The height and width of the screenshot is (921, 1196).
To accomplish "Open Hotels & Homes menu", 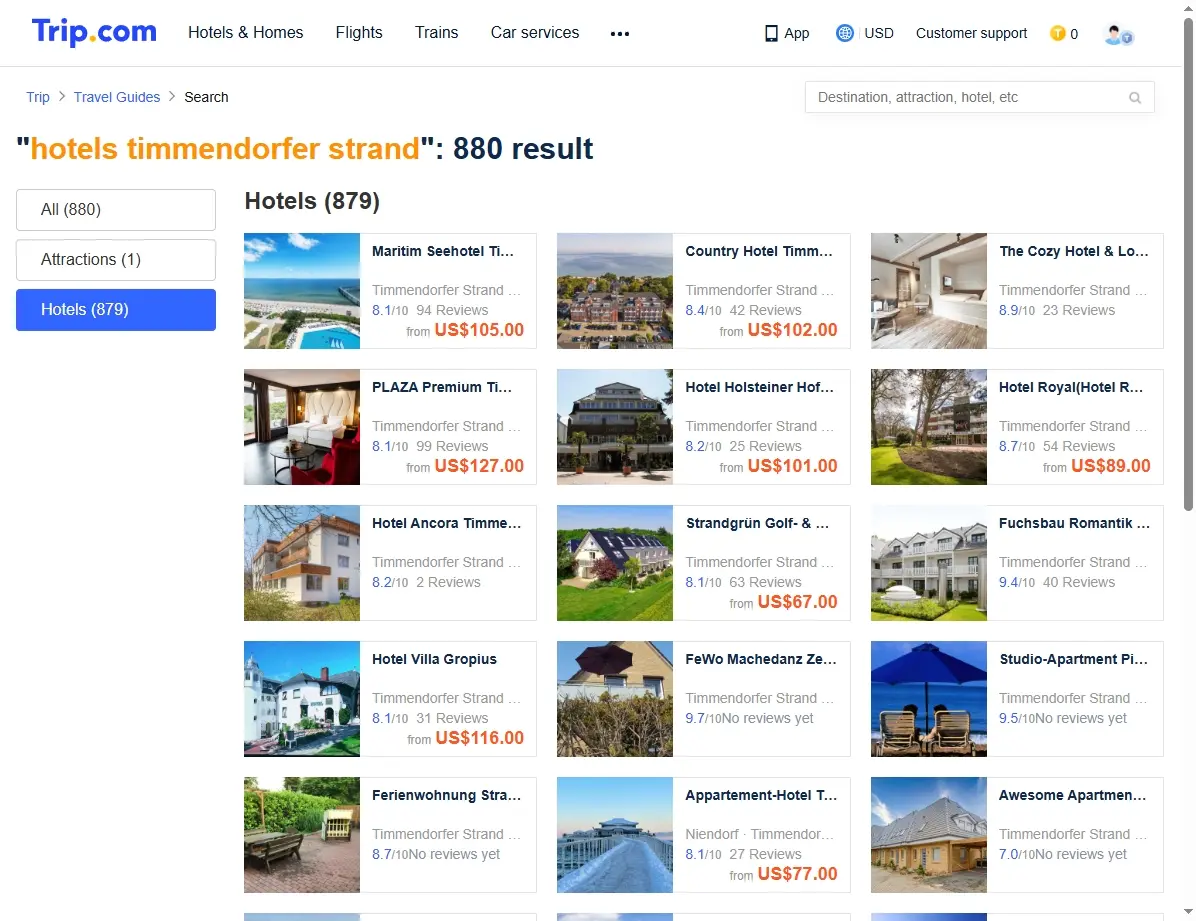I will pyautogui.click(x=246, y=32).
